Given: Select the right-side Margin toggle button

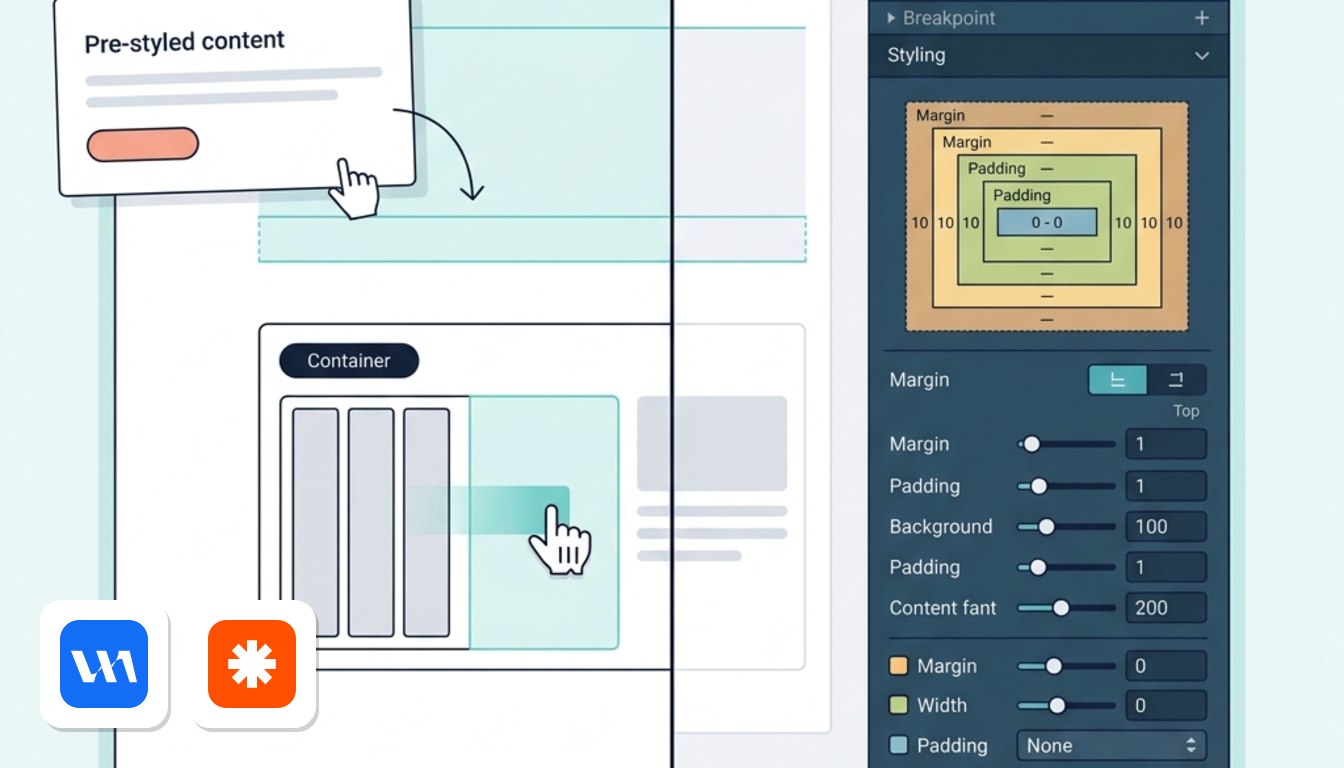Looking at the screenshot, I should (1176, 380).
